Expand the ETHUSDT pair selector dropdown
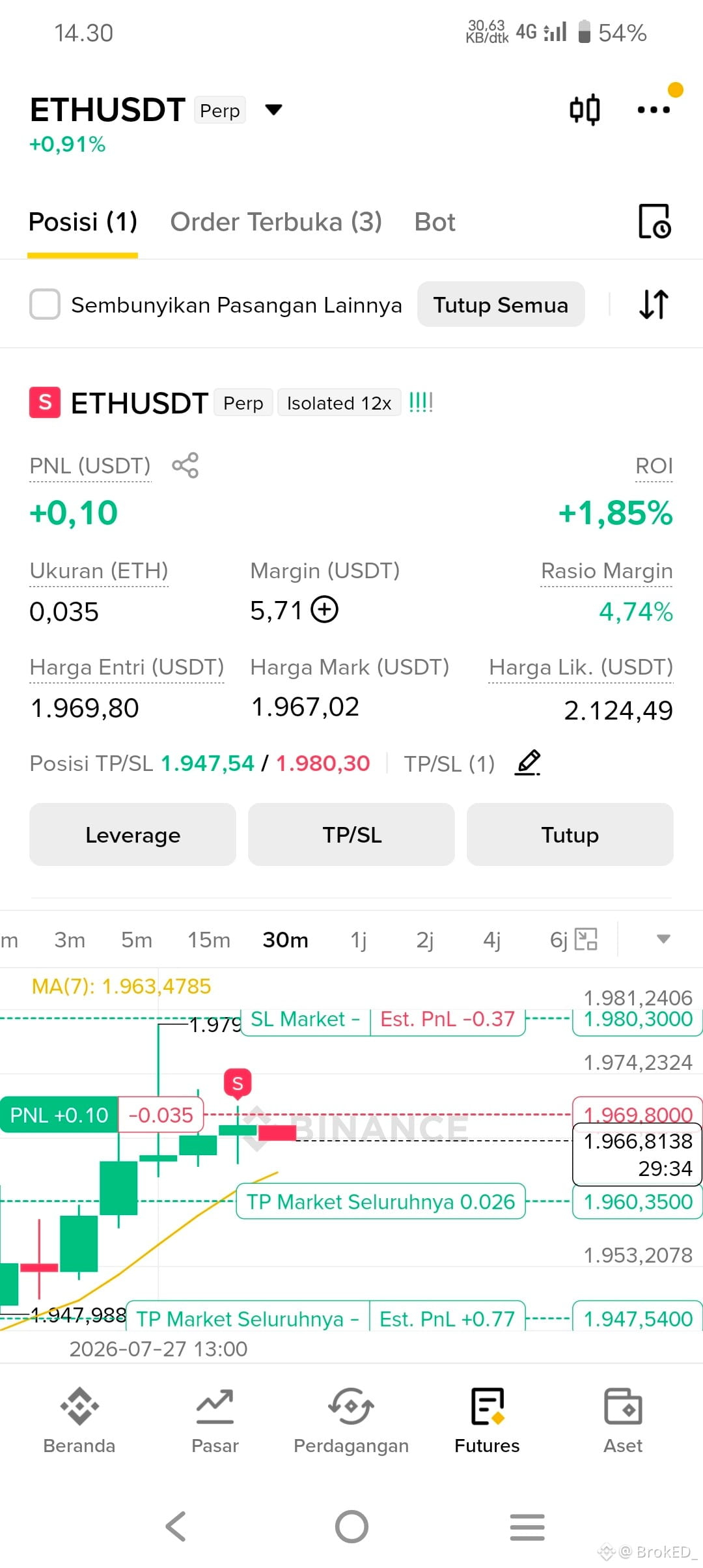This screenshot has height=1568, width=703. coord(274,109)
